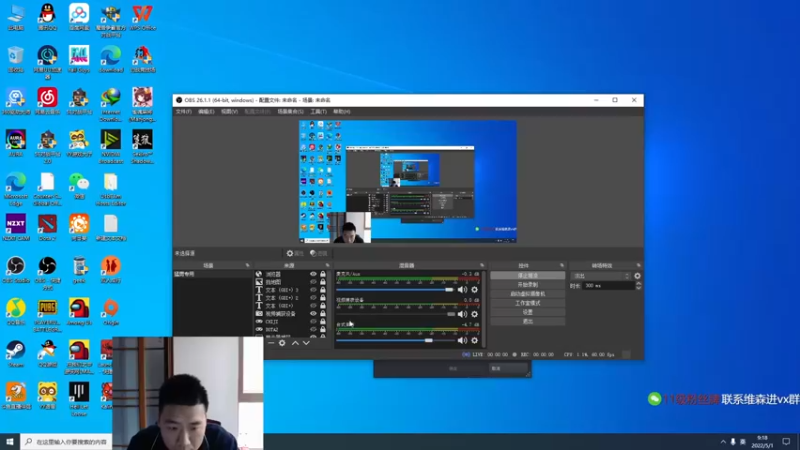Open mixer settings gear for 麦克风/Aux
800x450 pixels.
474,290
